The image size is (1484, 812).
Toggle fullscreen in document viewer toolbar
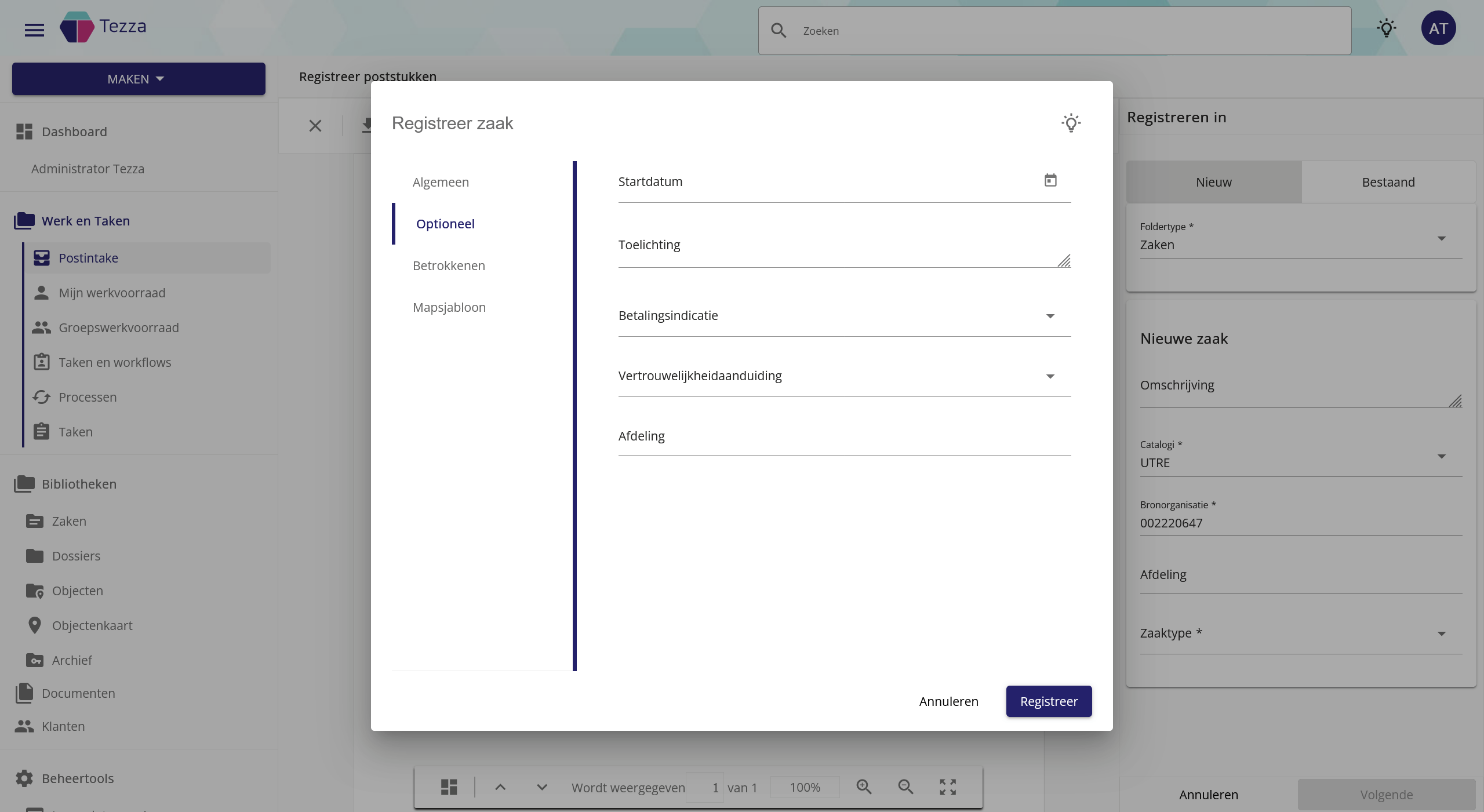(x=948, y=787)
